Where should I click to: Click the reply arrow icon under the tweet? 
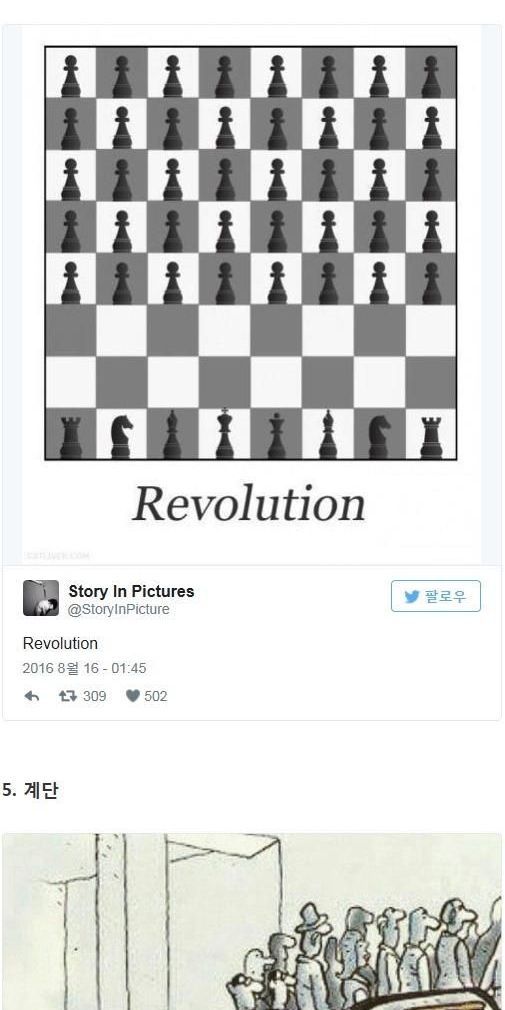[x=32, y=696]
